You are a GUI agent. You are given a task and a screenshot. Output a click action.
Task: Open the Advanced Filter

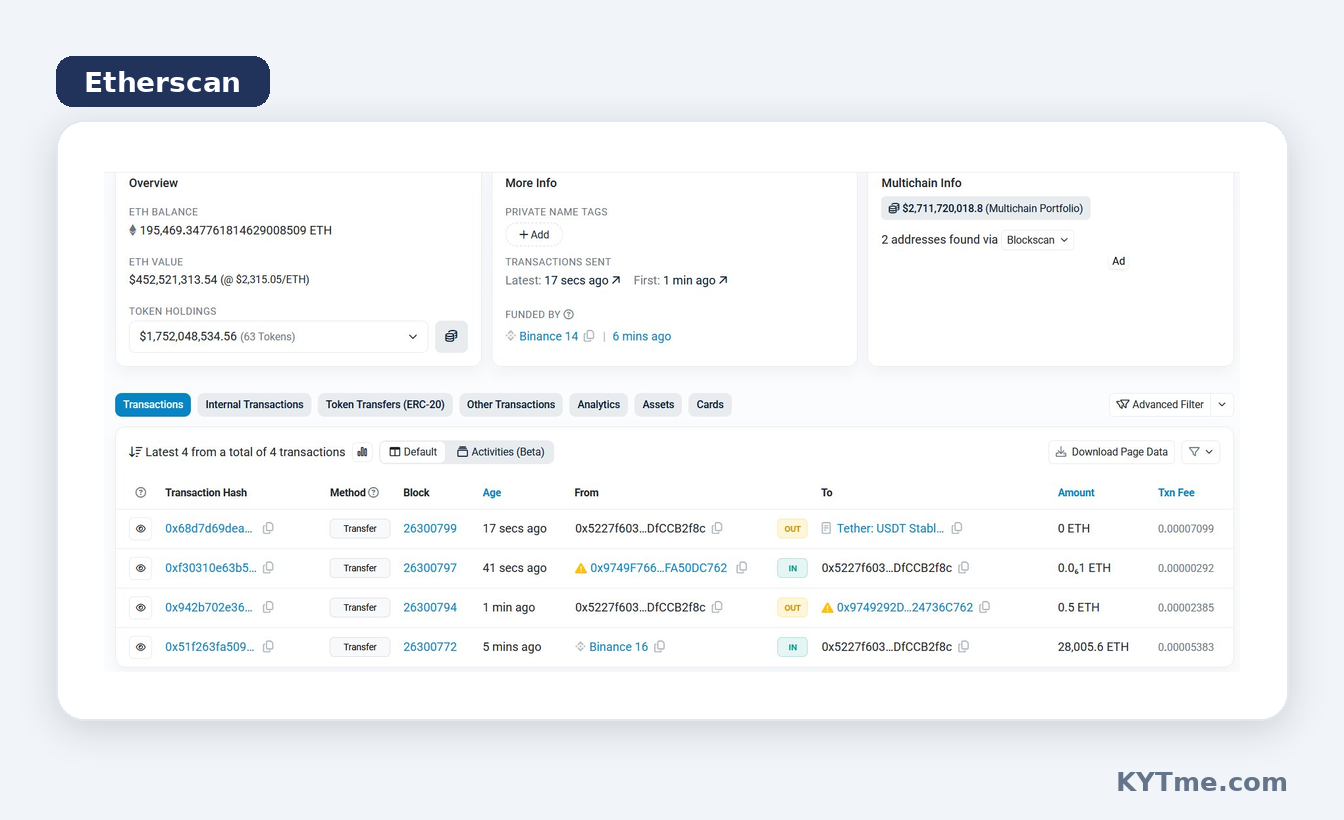click(x=1160, y=405)
